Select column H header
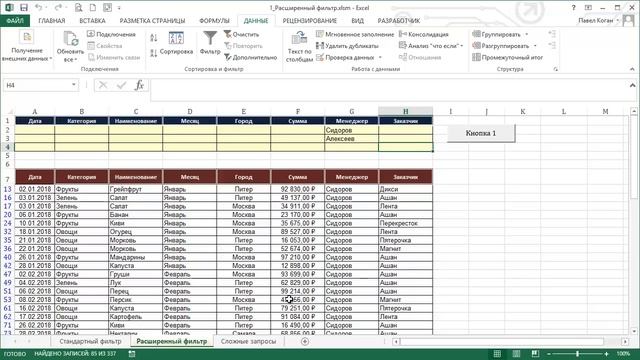The image size is (640, 360). tap(405, 111)
